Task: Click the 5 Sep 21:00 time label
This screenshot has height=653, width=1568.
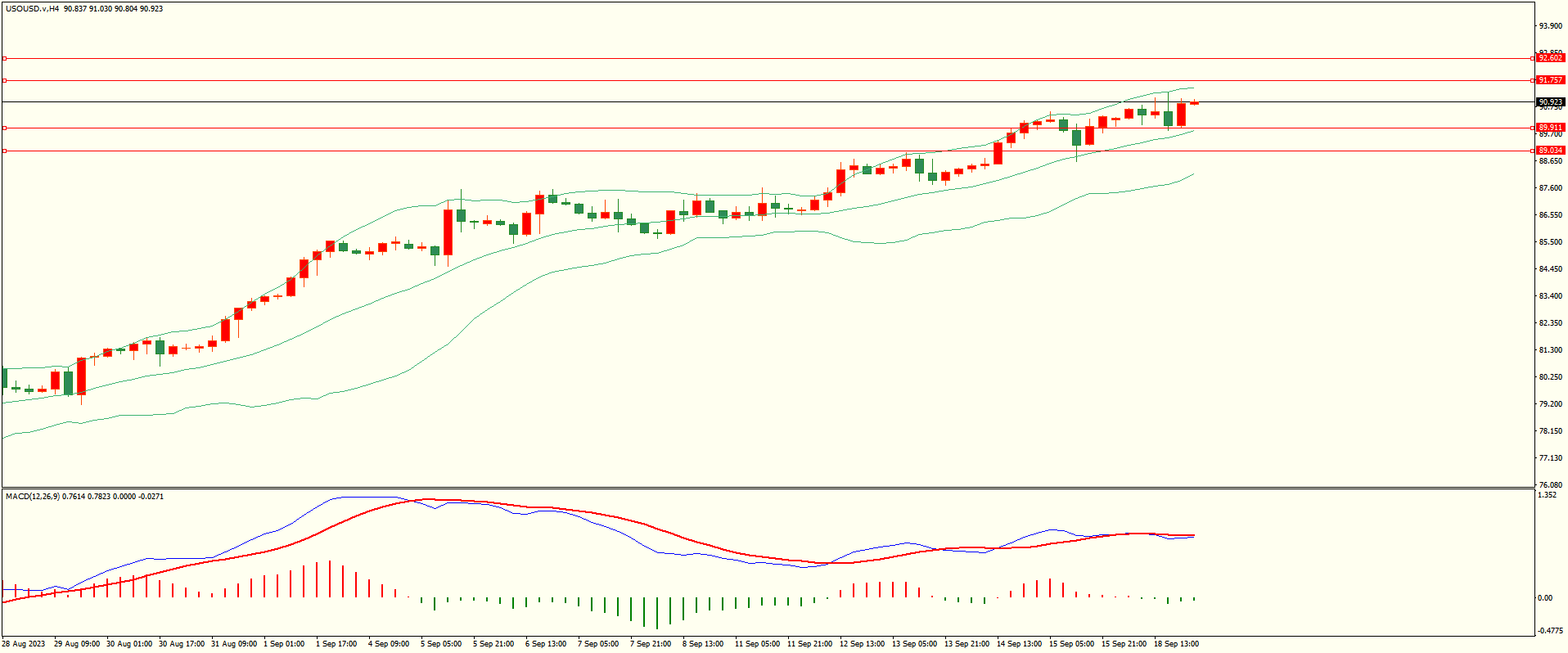Action: (493, 644)
